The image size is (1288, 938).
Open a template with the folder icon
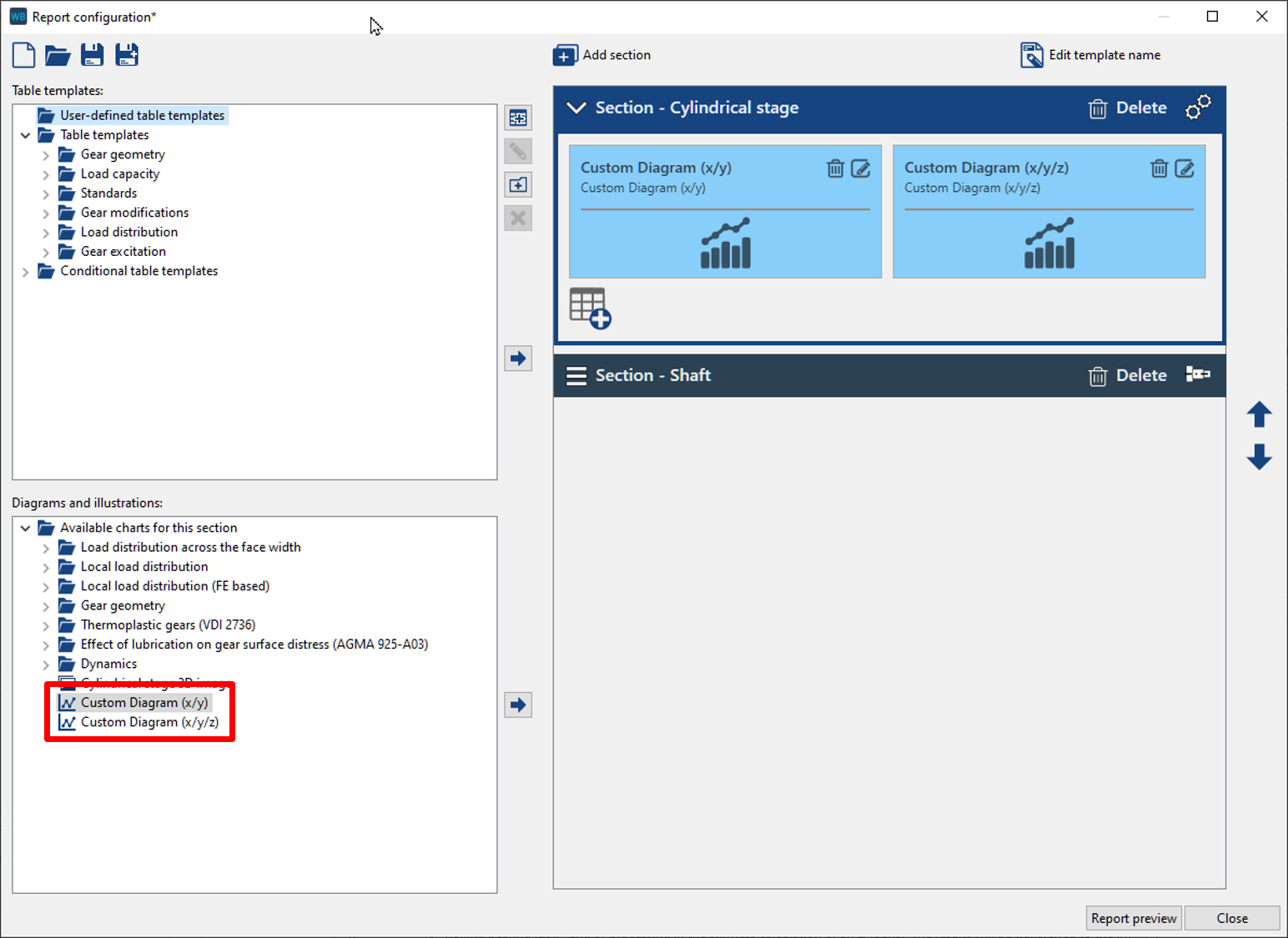pyautogui.click(x=58, y=55)
